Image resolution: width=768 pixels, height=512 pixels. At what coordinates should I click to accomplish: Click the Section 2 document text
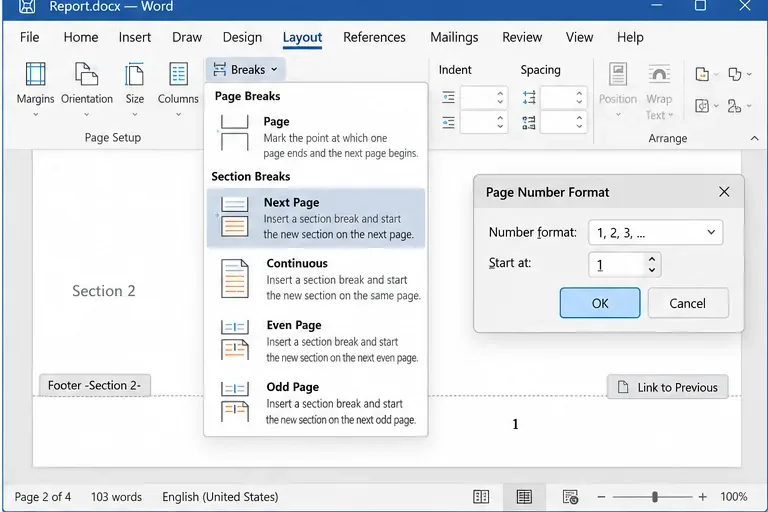click(x=104, y=291)
